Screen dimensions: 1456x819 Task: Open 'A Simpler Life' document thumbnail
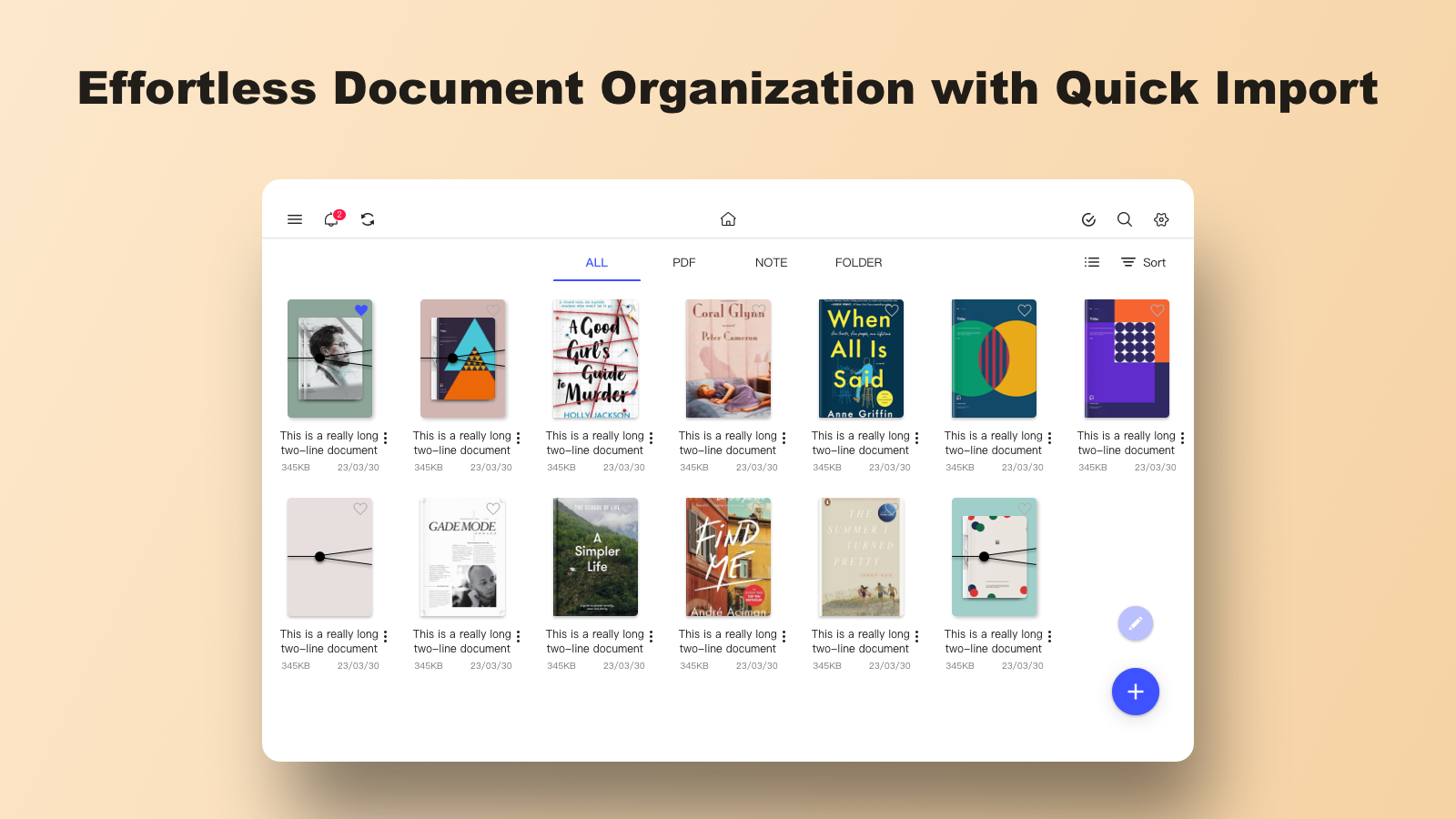pos(595,557)
